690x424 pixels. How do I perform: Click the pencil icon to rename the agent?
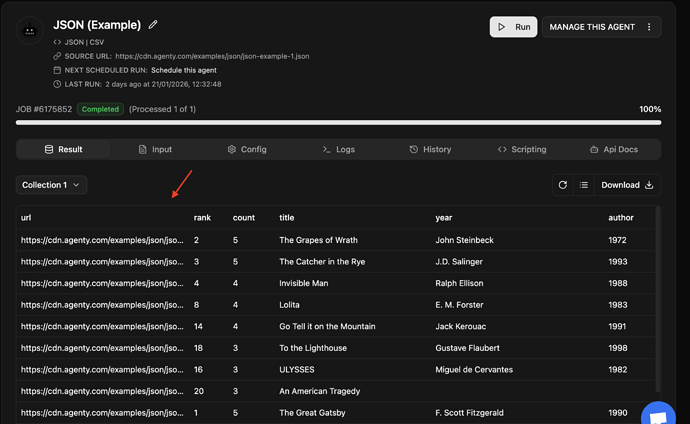(x=153, y=24)
